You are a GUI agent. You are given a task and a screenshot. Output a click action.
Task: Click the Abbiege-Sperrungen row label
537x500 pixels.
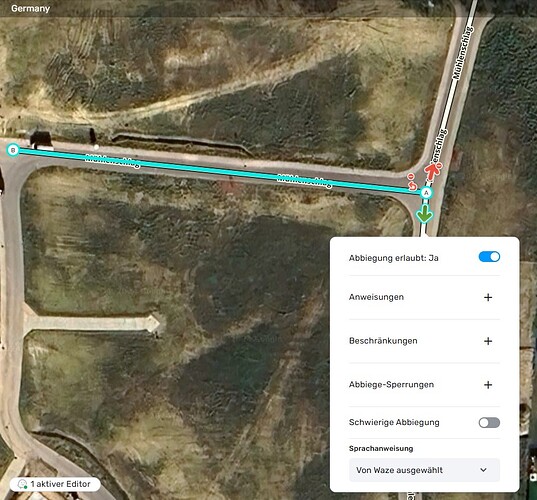[391, 385]
